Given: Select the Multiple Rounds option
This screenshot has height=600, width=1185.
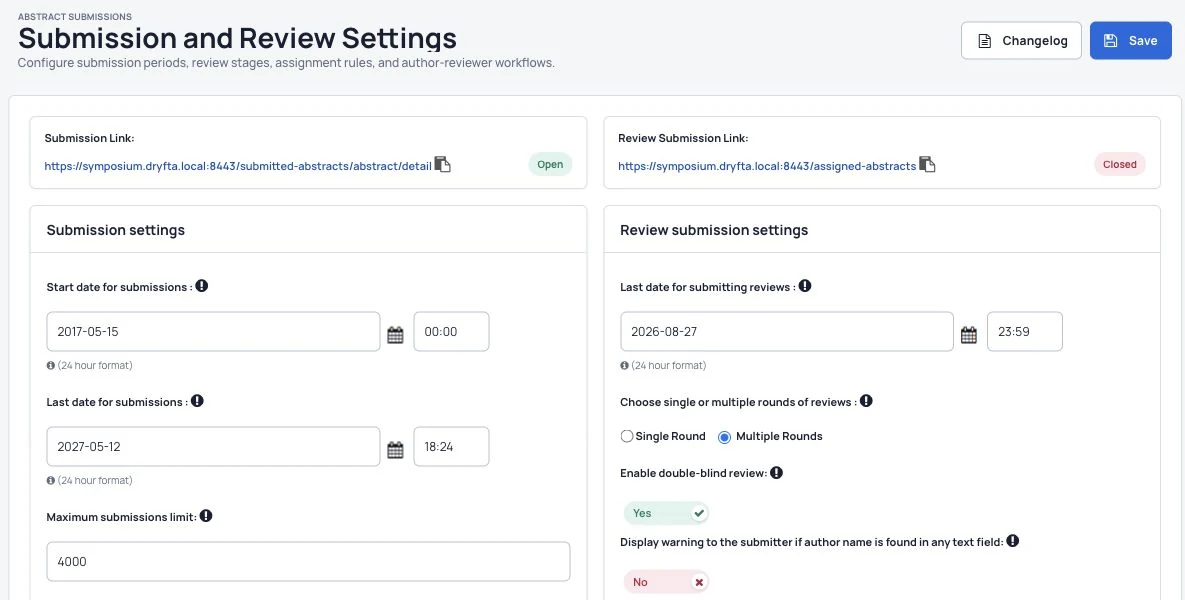Looking at the screenshot, I should tap(724, 437).
